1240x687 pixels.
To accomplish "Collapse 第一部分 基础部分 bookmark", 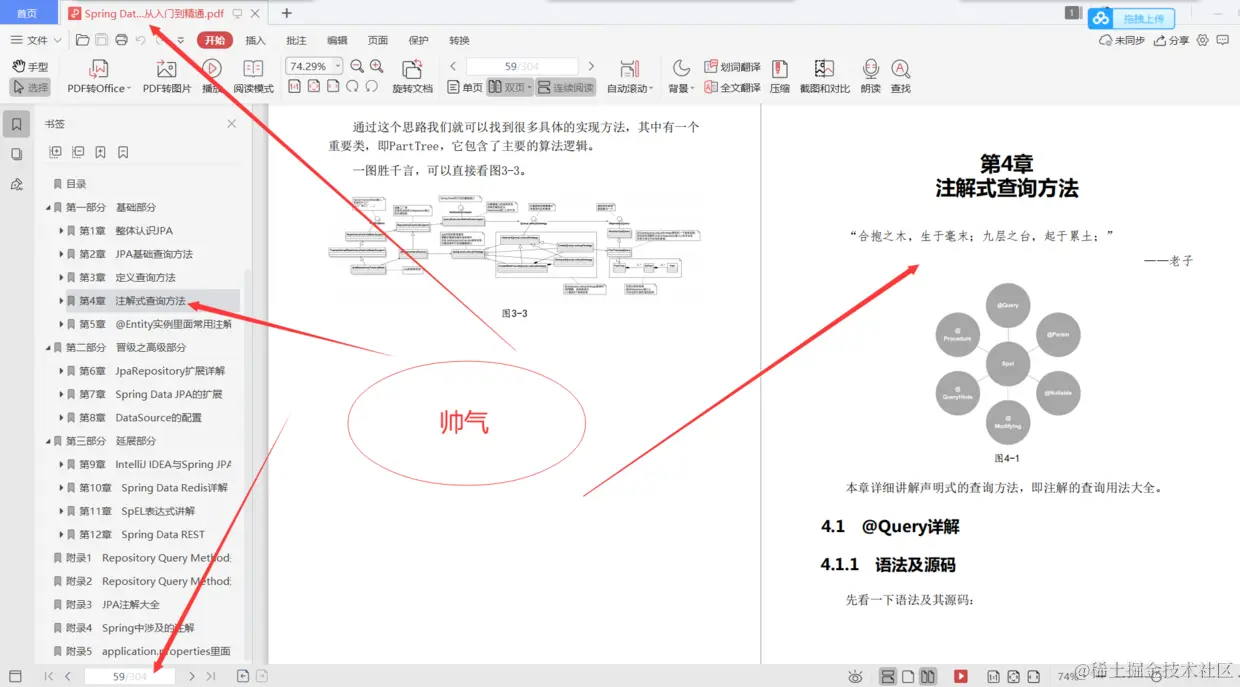I will [47, 207].
